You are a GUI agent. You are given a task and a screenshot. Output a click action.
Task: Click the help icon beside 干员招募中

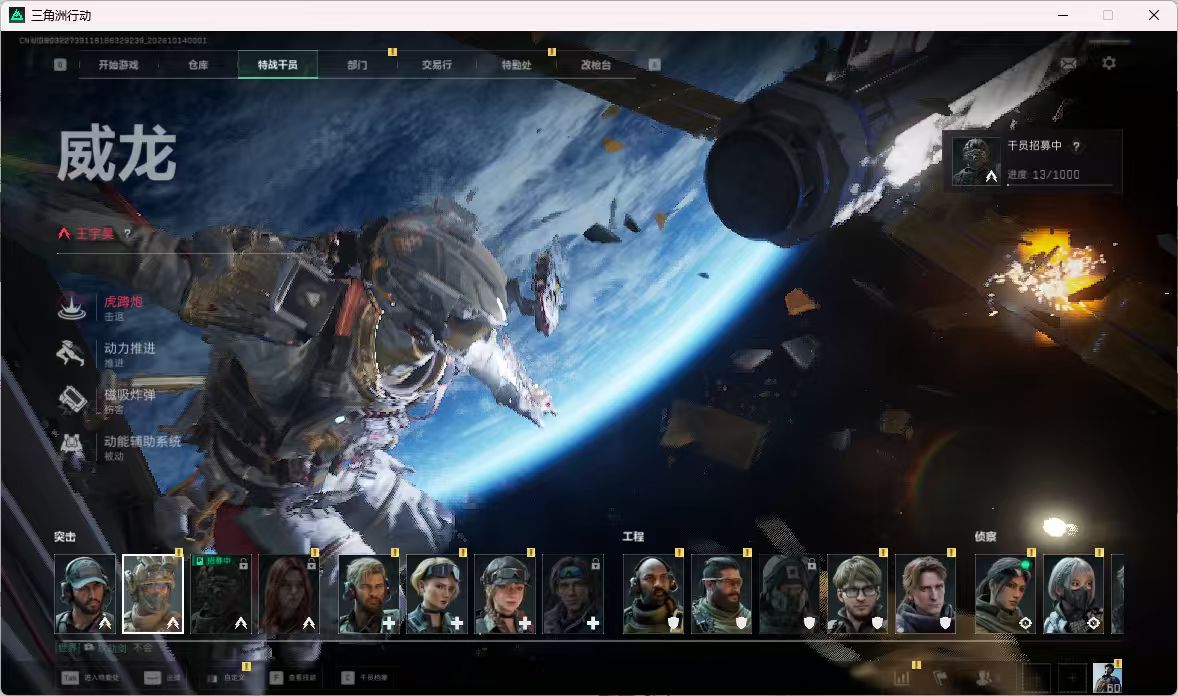tap(1076, 147)
